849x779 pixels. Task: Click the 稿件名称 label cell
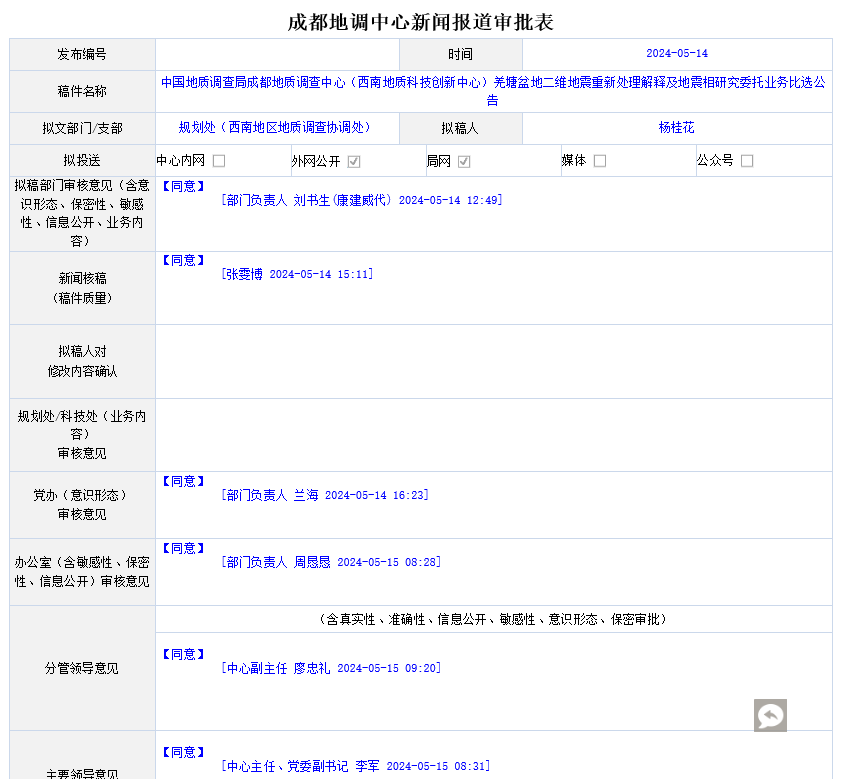coord(82,91)
